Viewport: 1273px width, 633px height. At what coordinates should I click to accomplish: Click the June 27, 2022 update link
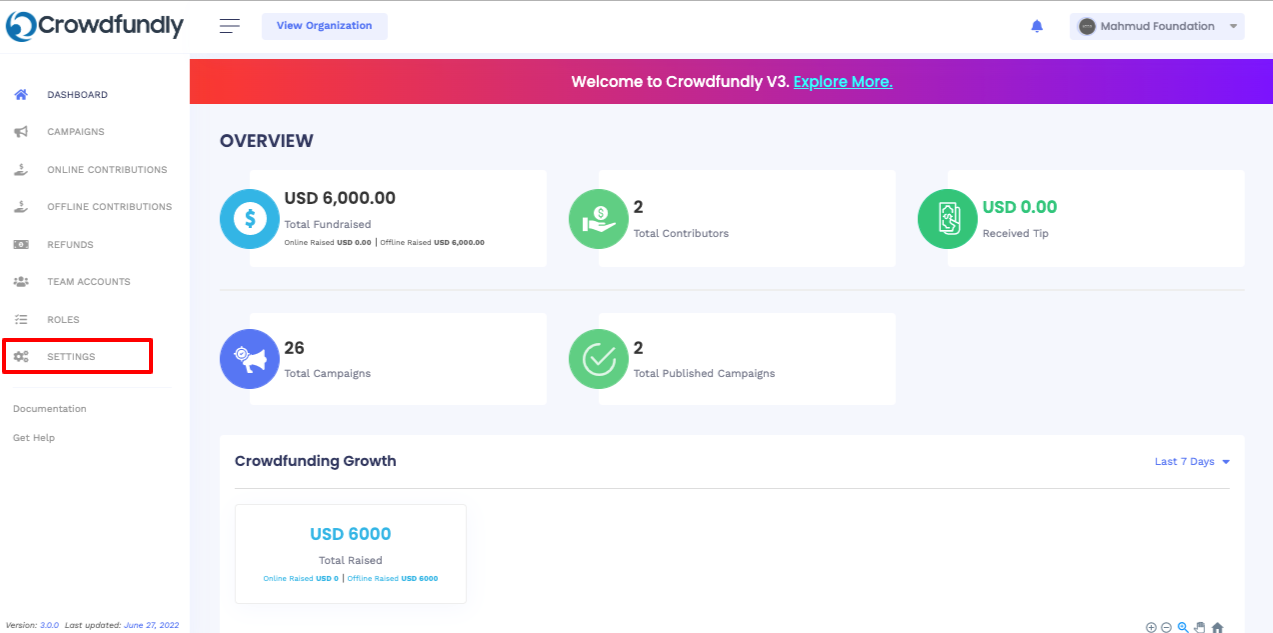(x=151, y=625)
